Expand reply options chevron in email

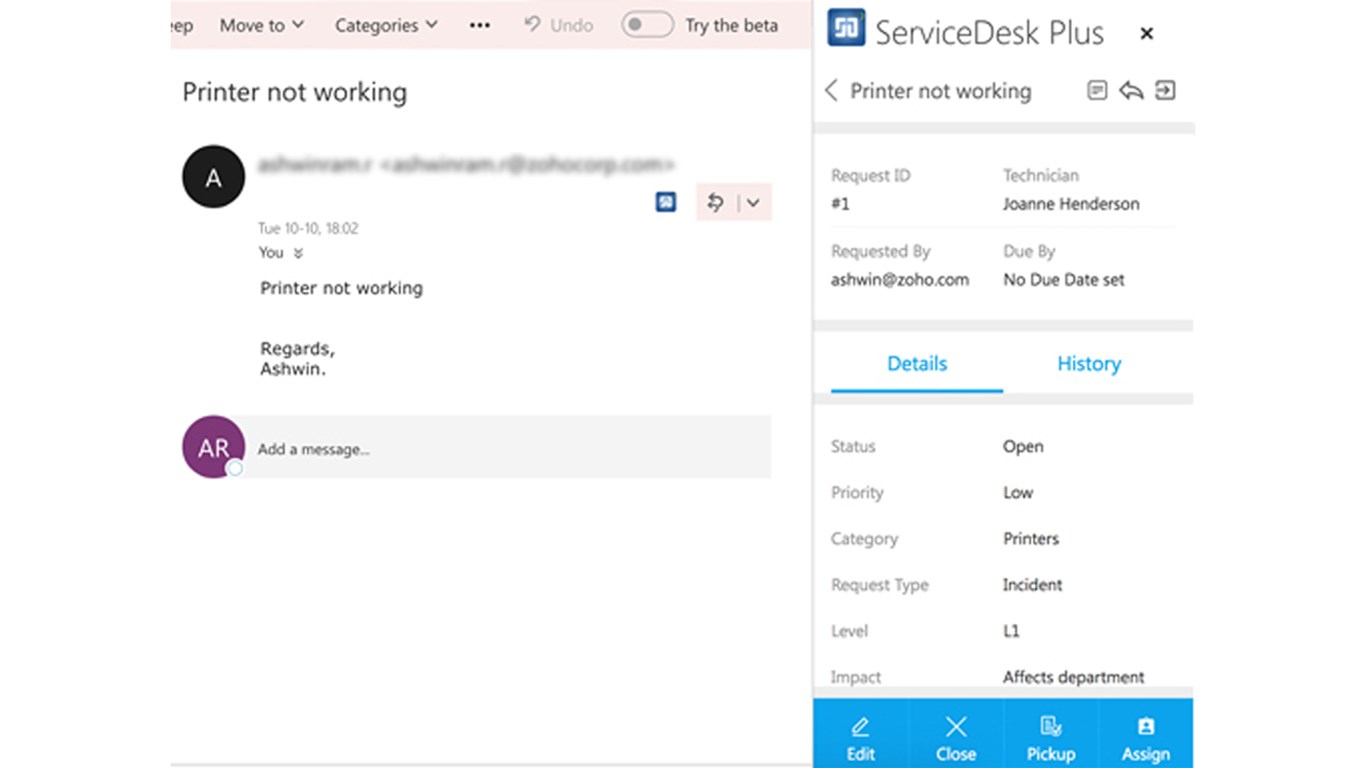coord(754,203)
